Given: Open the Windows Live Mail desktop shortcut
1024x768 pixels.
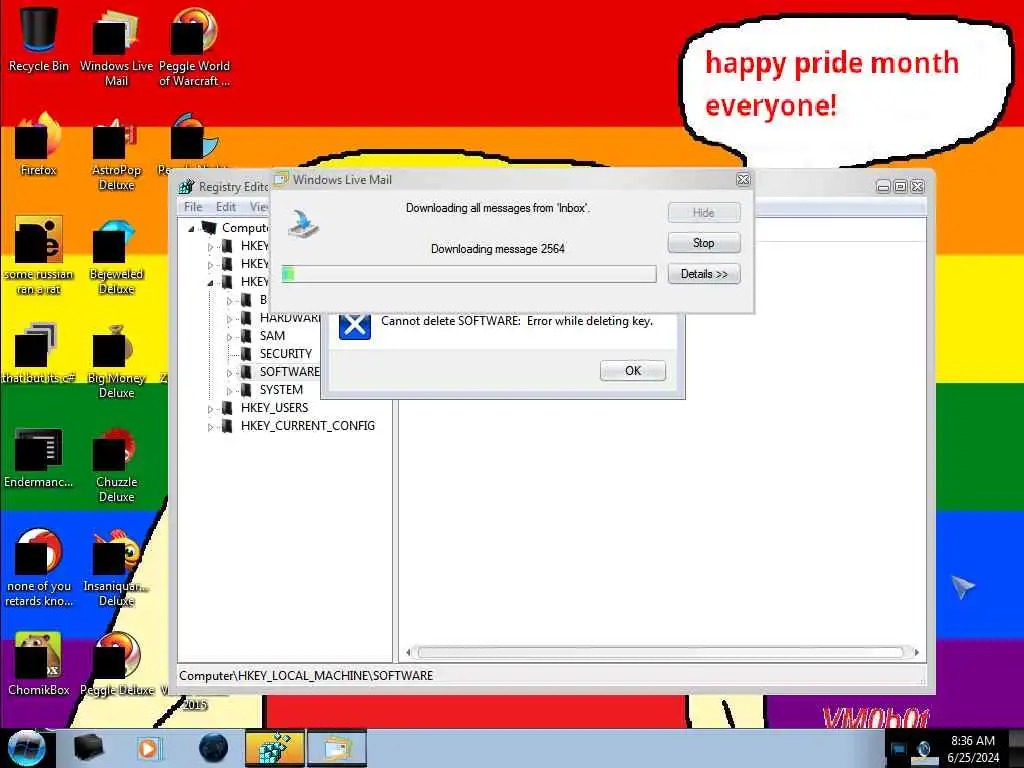Looking at the screenshot, I should point(116,46).
